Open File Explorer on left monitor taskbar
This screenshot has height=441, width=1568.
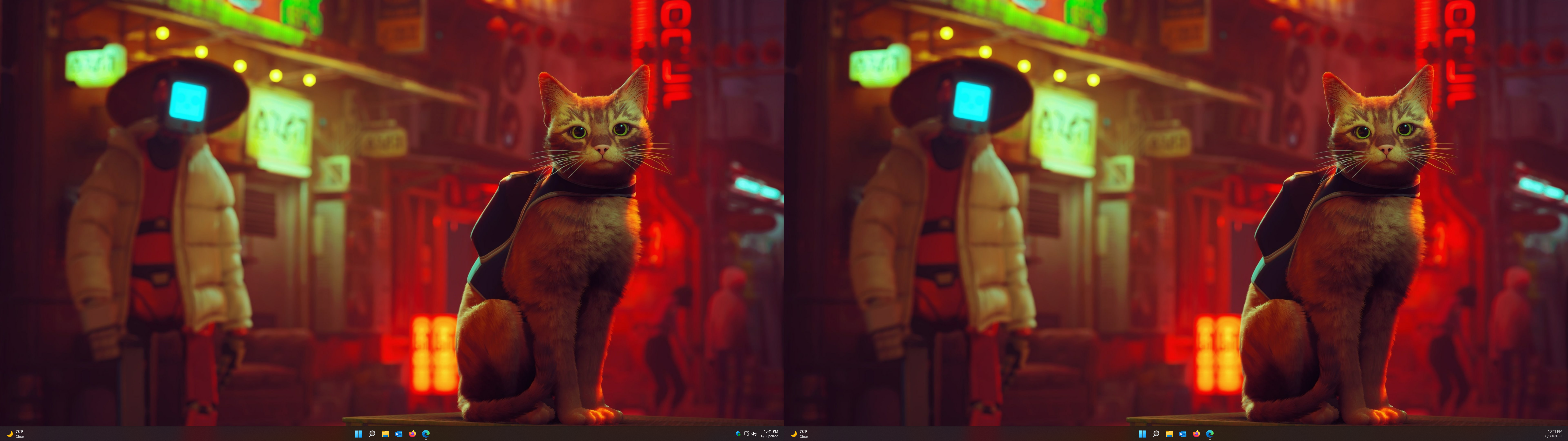click(x=385, y=434)
